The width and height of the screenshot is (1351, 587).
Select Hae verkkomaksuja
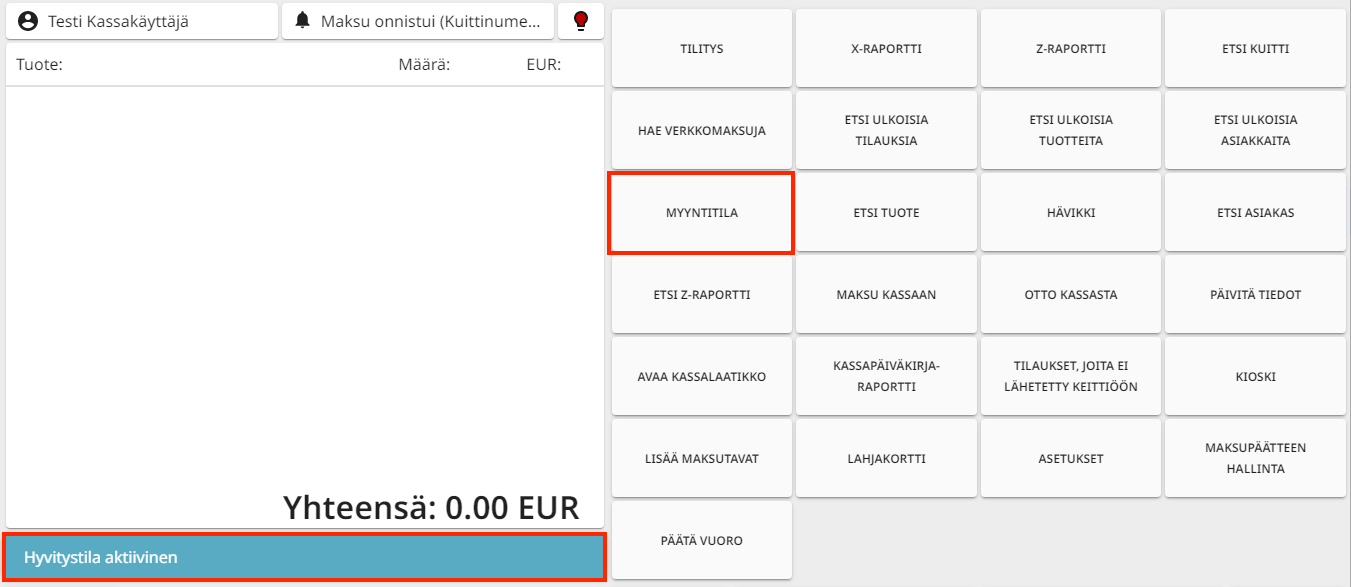coord(701,131)
